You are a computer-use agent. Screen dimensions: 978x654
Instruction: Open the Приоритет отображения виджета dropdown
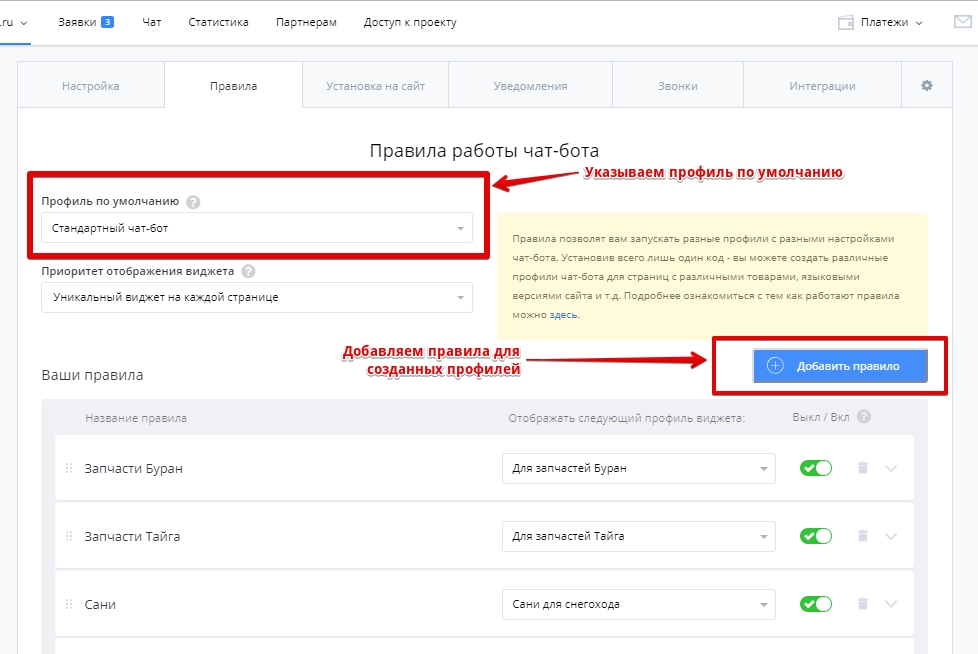pyautogui.click(x=257, y=297)
